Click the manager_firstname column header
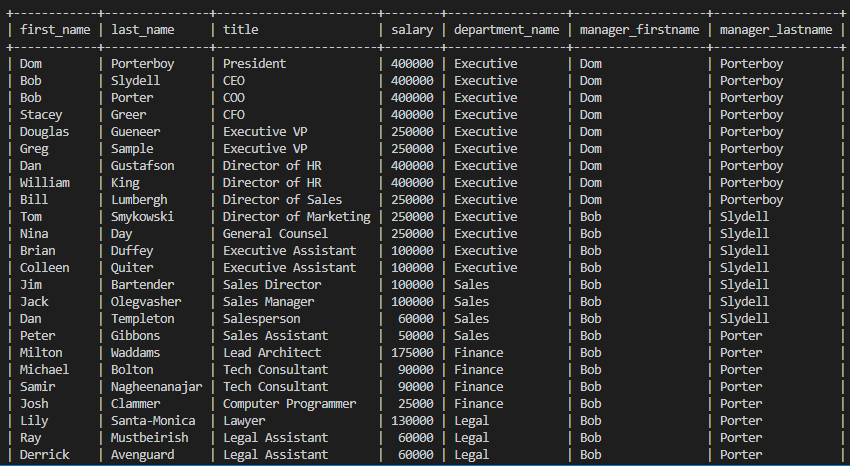 tap(639, 30)
